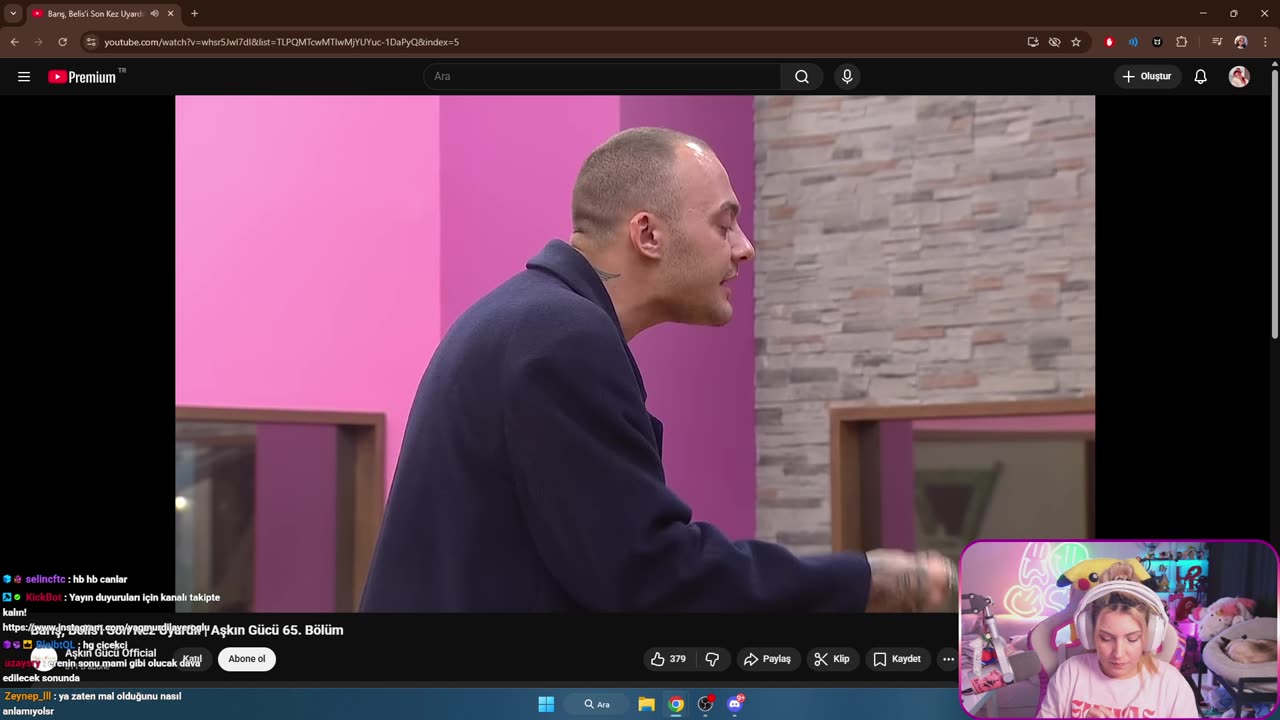Open a new browser tab
Viewport: 1280px width, 720px height.
(194, 13)
